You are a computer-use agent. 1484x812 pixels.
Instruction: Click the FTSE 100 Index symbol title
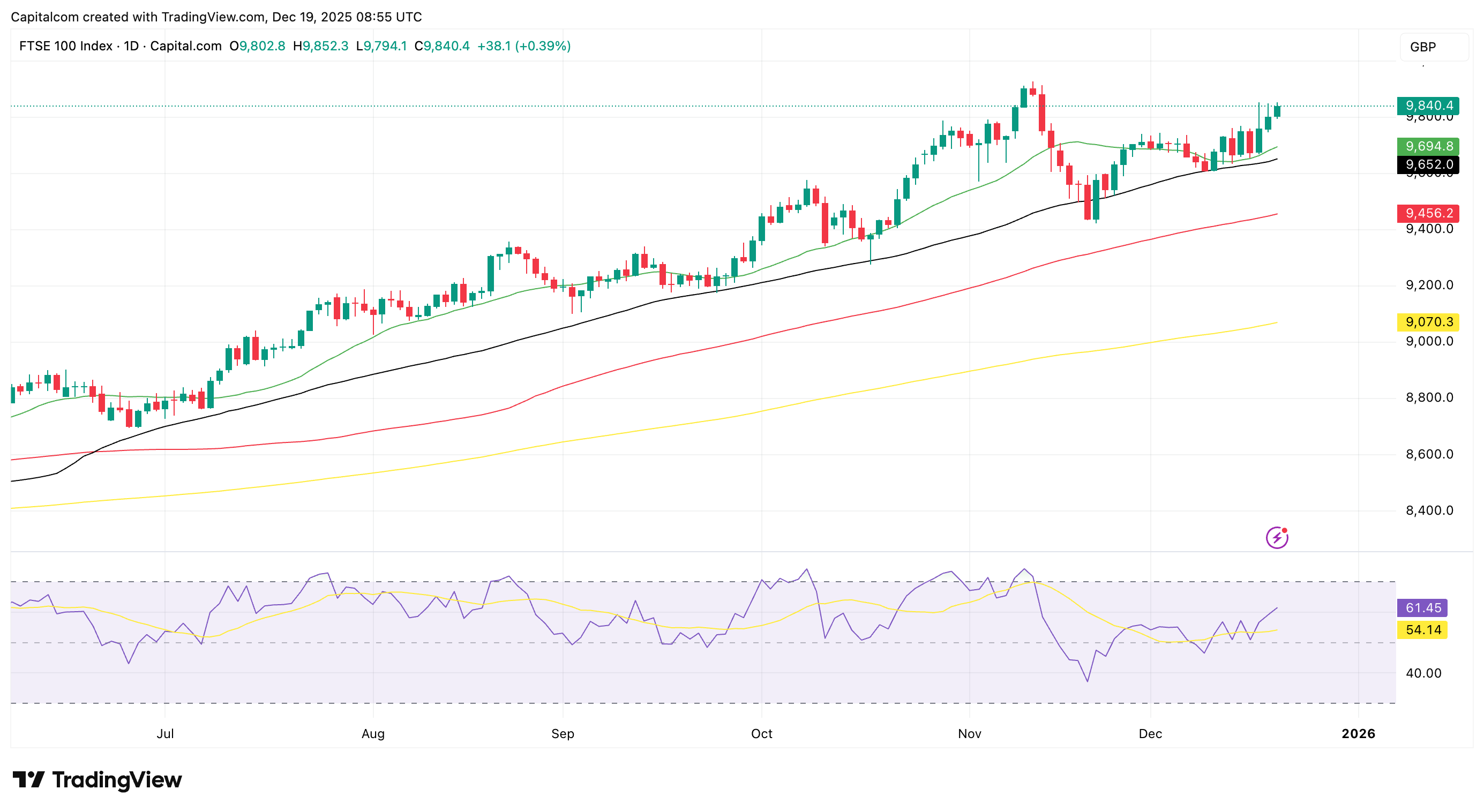66,46
